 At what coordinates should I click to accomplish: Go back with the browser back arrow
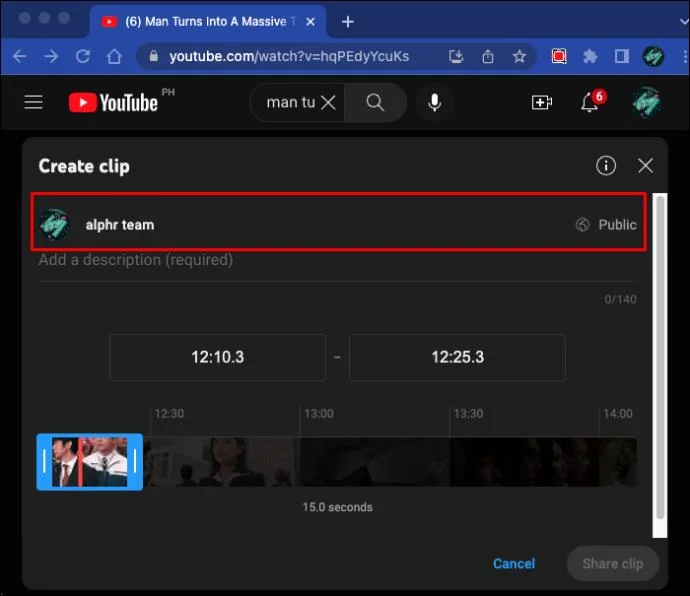point(19,56)
